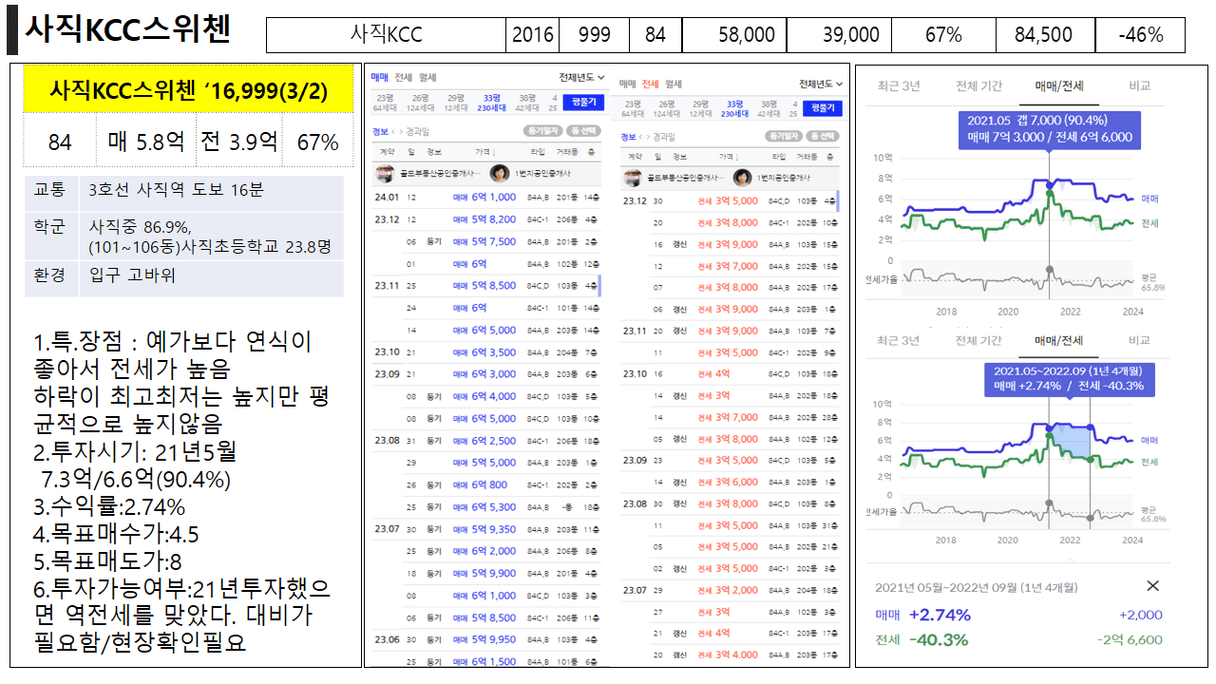
Task: Select 월세 tab in the blue sale listing panel
Action: (x=427, y=77)
